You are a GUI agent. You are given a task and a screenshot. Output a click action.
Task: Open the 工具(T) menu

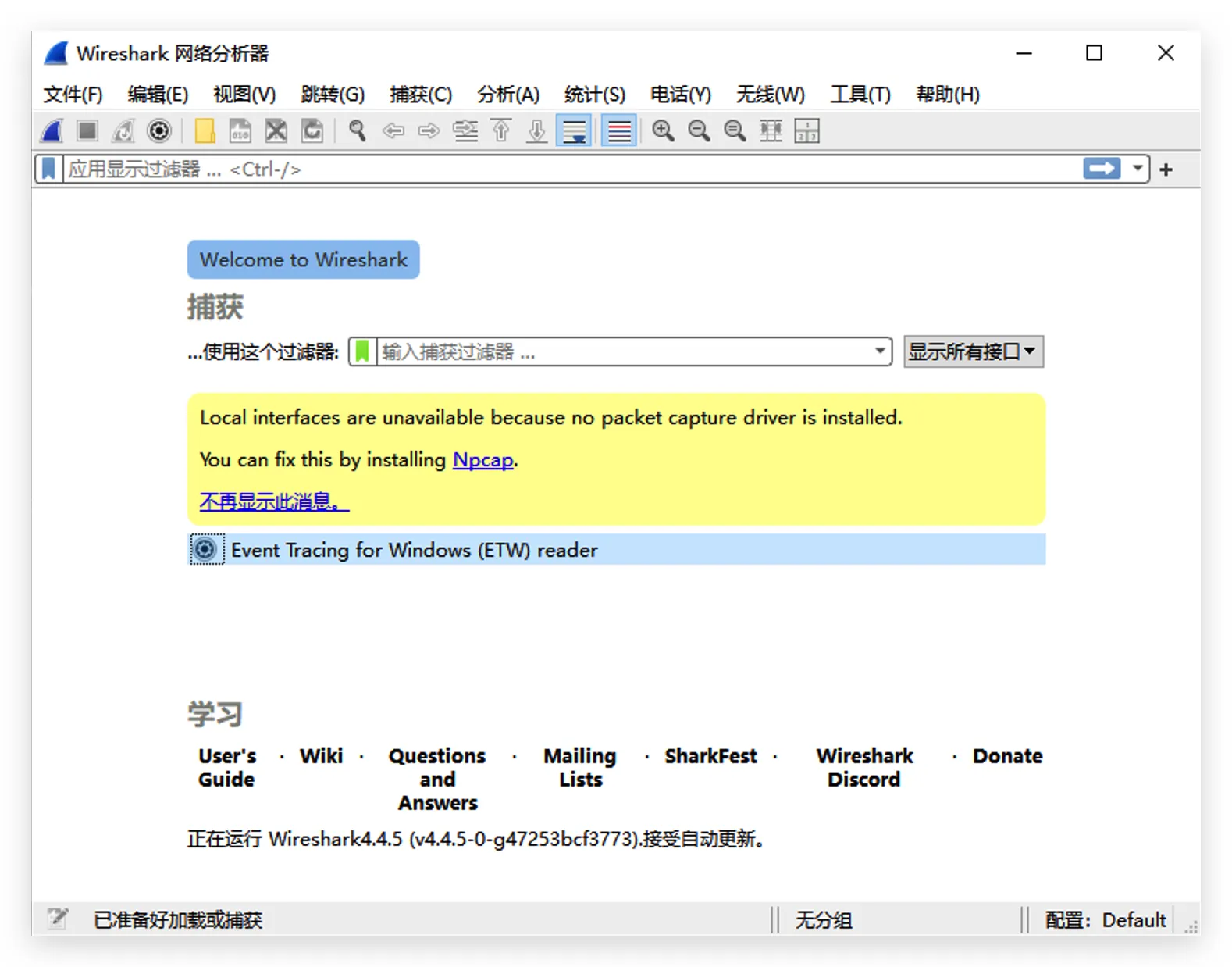pyautogui.click(x=860, y=95)
